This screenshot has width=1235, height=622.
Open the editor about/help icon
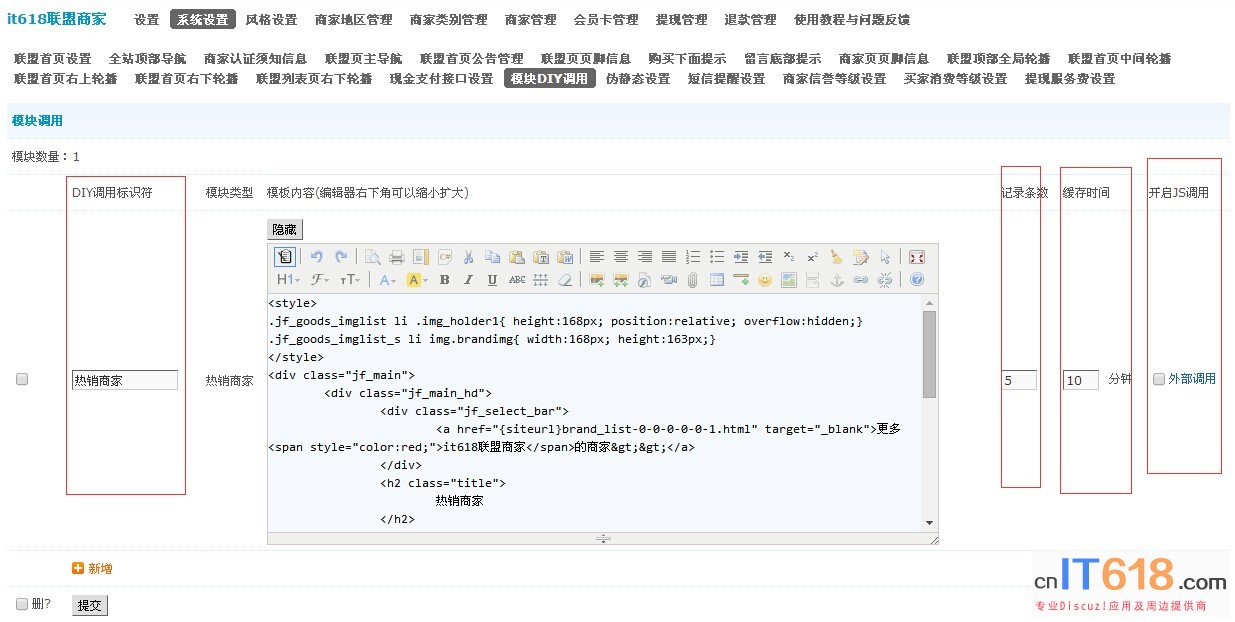pos(917,280)
